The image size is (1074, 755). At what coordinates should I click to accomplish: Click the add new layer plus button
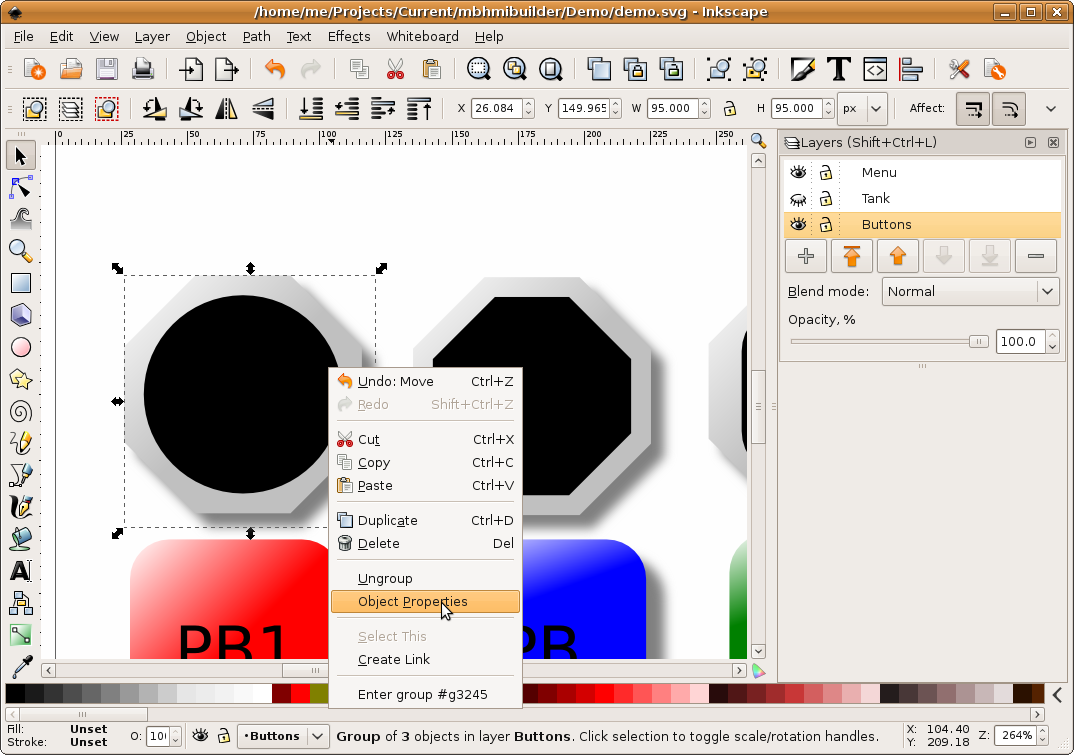coord(806,256)
